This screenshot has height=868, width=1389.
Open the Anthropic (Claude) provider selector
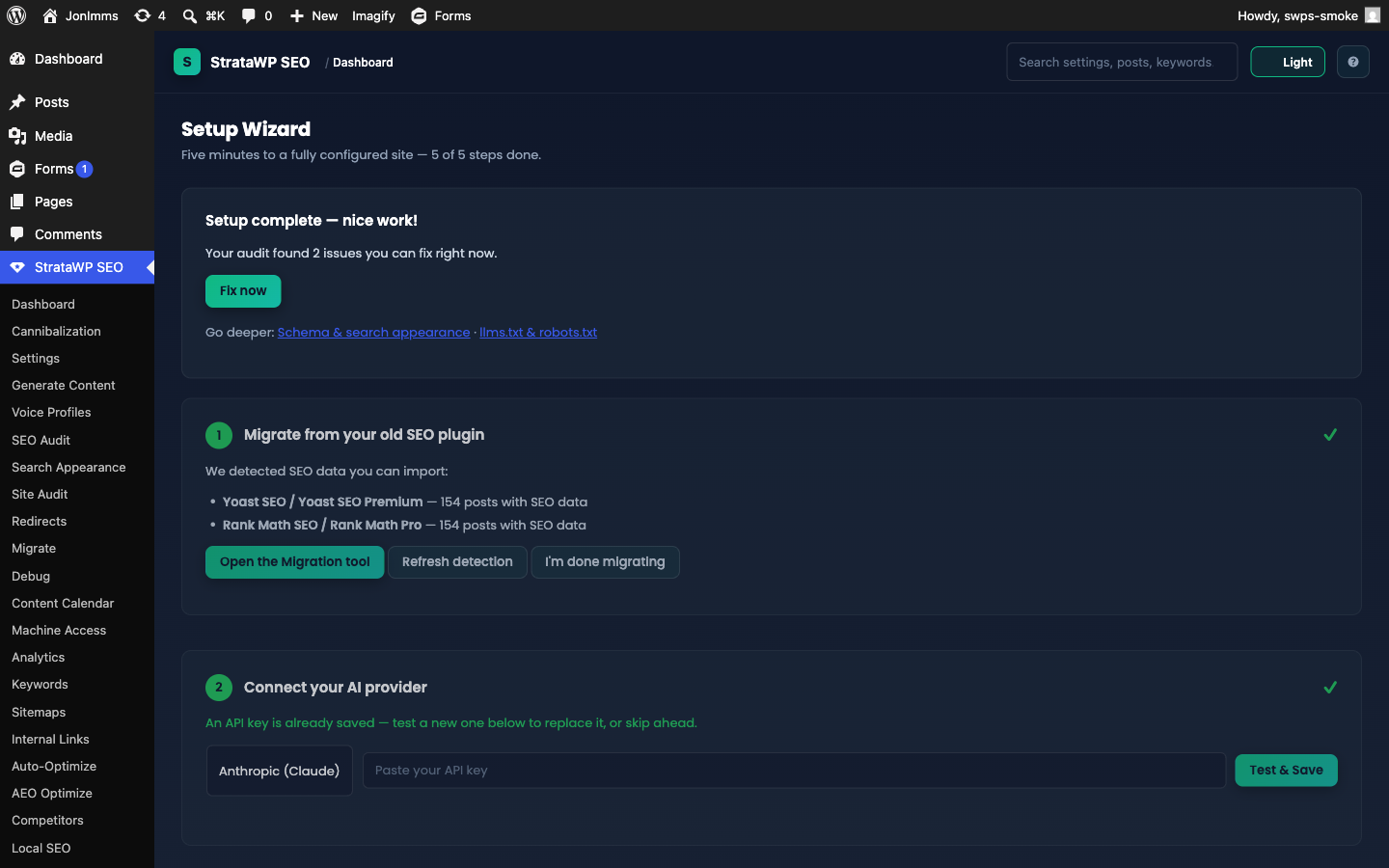pos(280,771)
